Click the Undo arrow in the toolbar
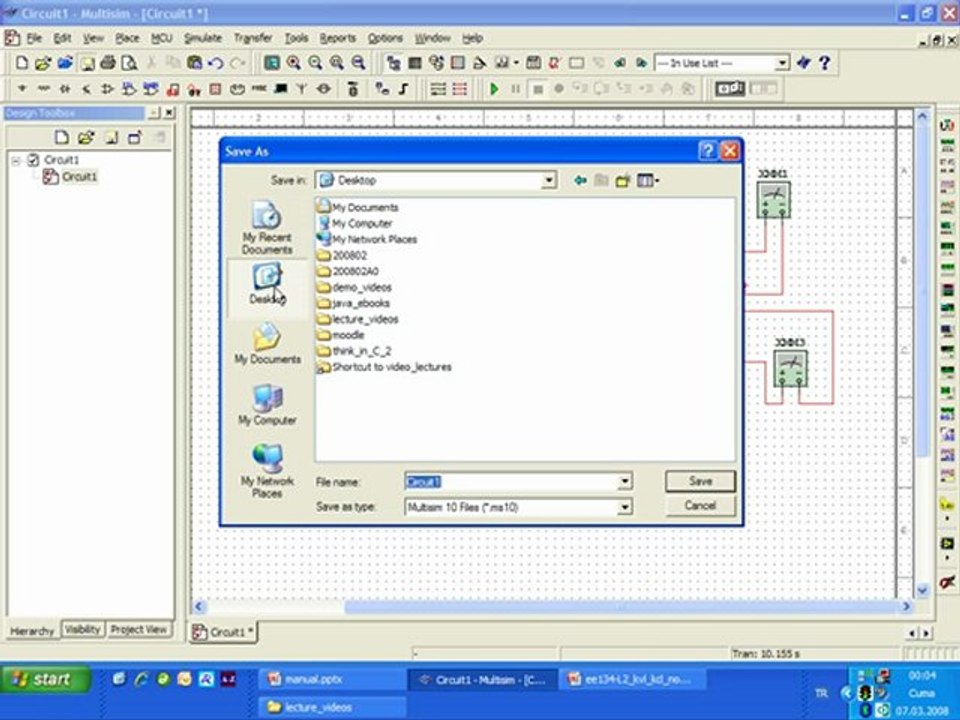Image resolution: width=960 pixels, height=720 pixels. tap(216, 62)
